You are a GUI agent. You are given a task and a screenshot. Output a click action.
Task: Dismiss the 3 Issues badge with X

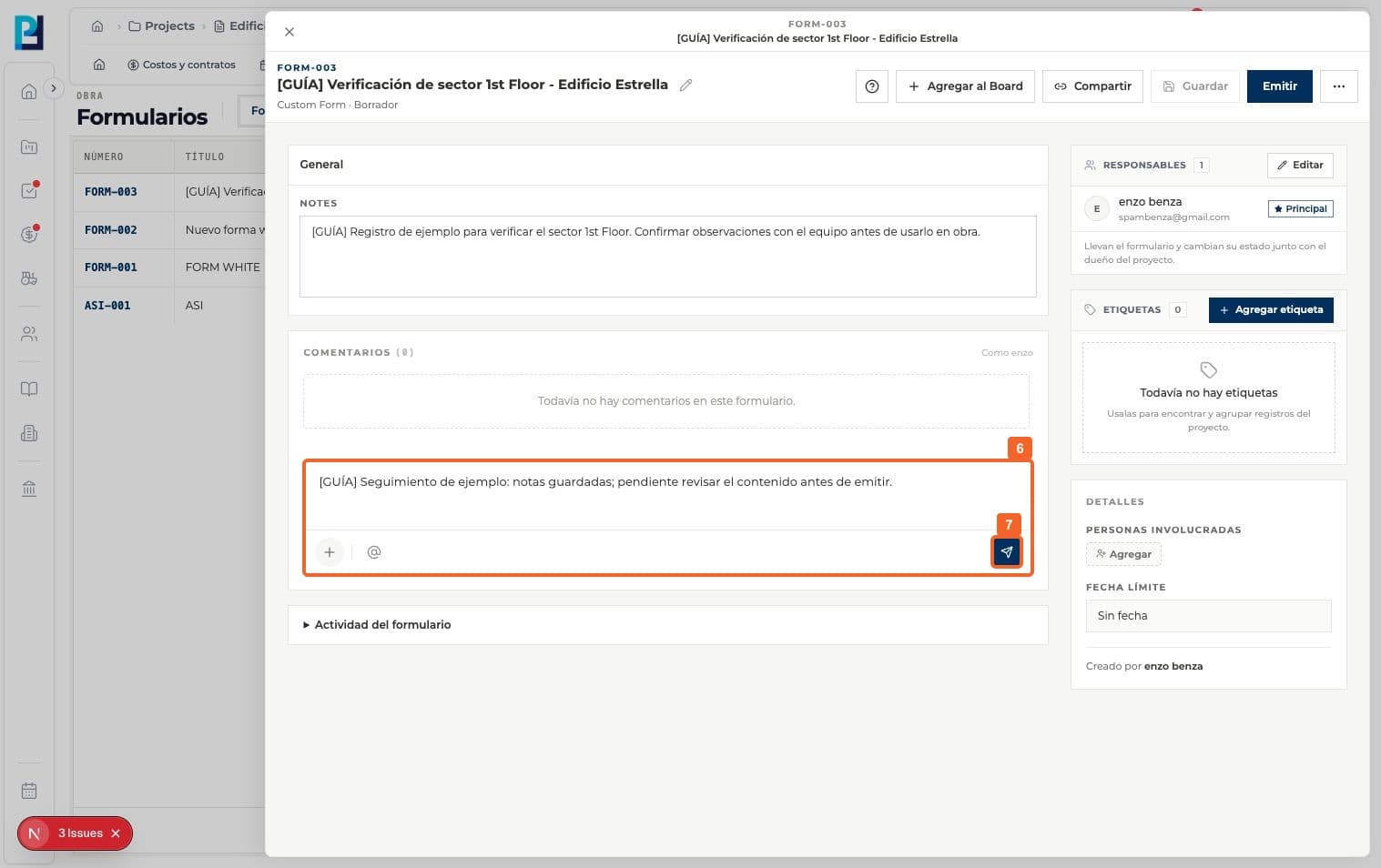point(116,833)
